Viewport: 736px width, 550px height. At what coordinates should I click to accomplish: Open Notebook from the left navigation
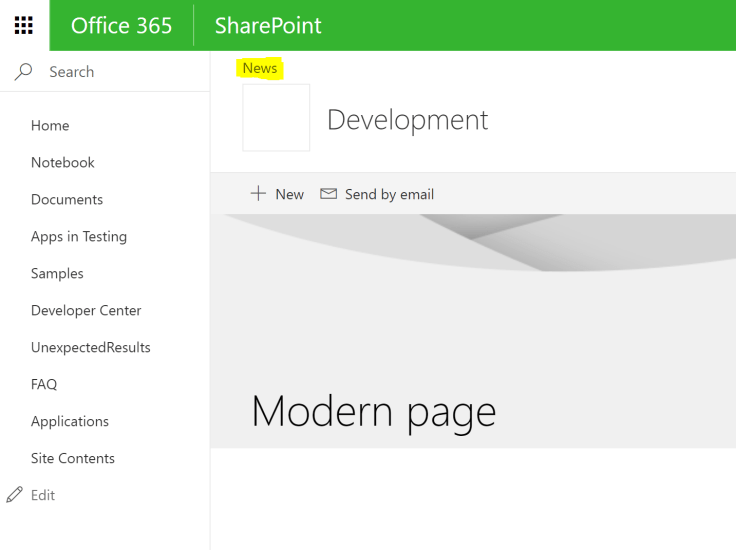63,163
